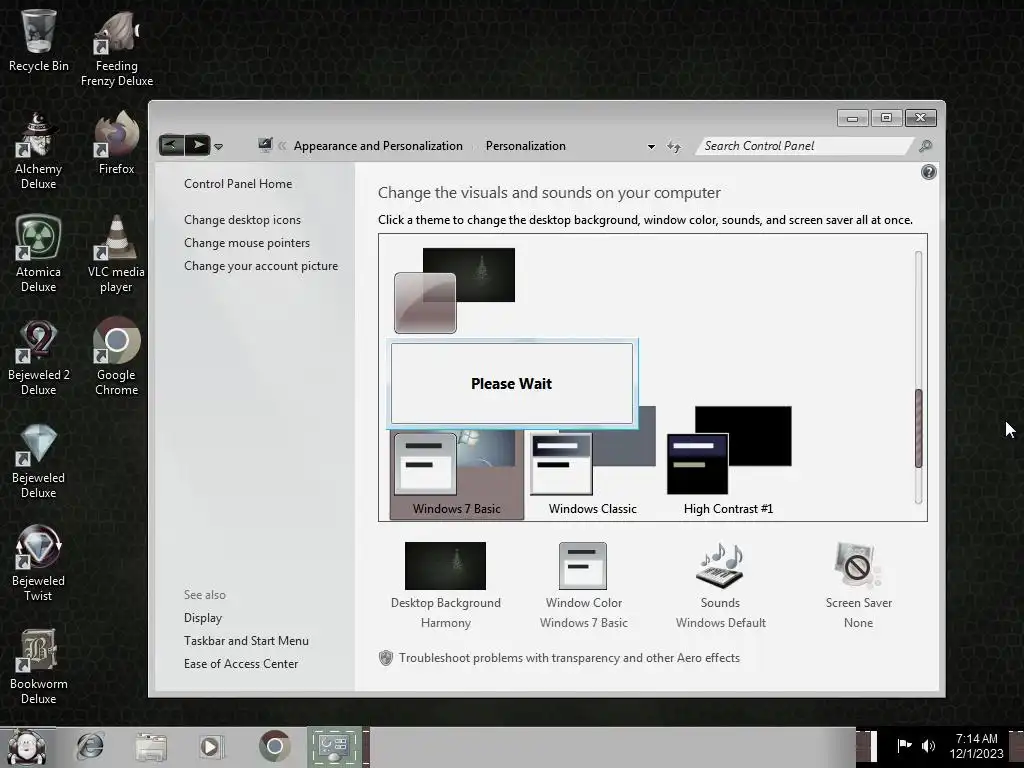Open the Window Color setting
The height and width of the screenshot is (768, 1024).
coord(583,586)
